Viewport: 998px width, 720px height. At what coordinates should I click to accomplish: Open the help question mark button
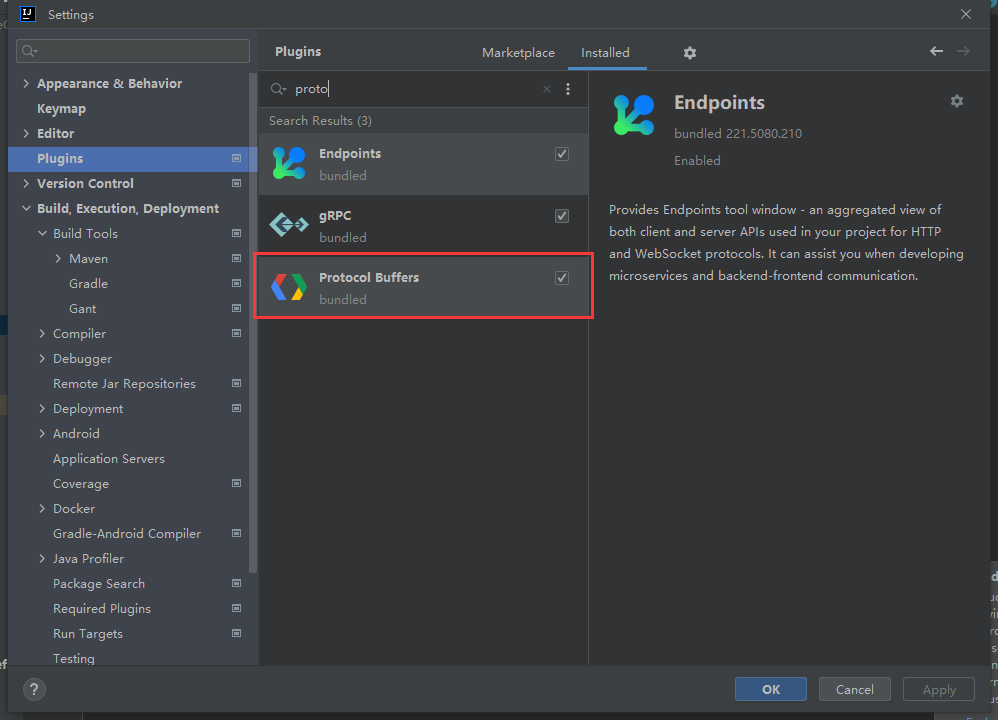pyautogui.click(x=34, y=689)
